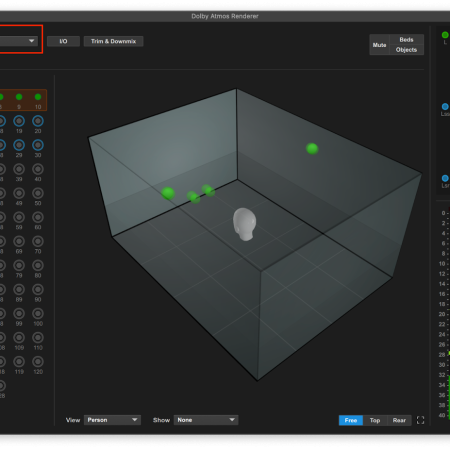
Task: Click the 20 mark on meter scale
Action: click(x=442, y=314)
